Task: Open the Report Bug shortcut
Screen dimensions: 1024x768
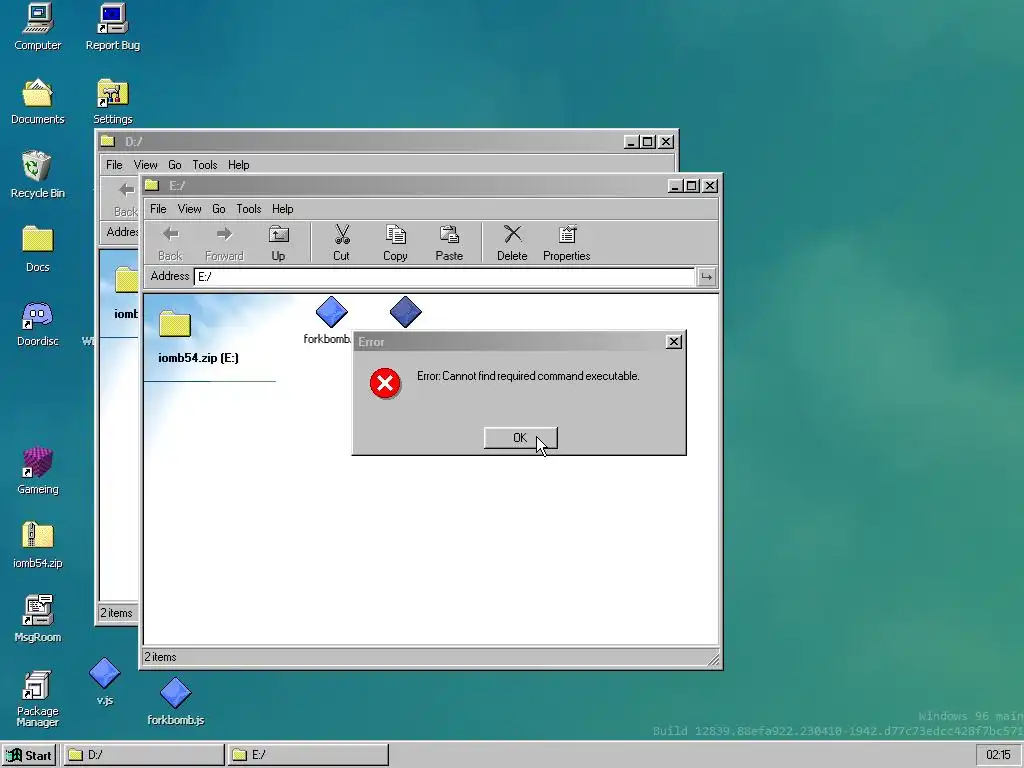Action: click(112, 27)
